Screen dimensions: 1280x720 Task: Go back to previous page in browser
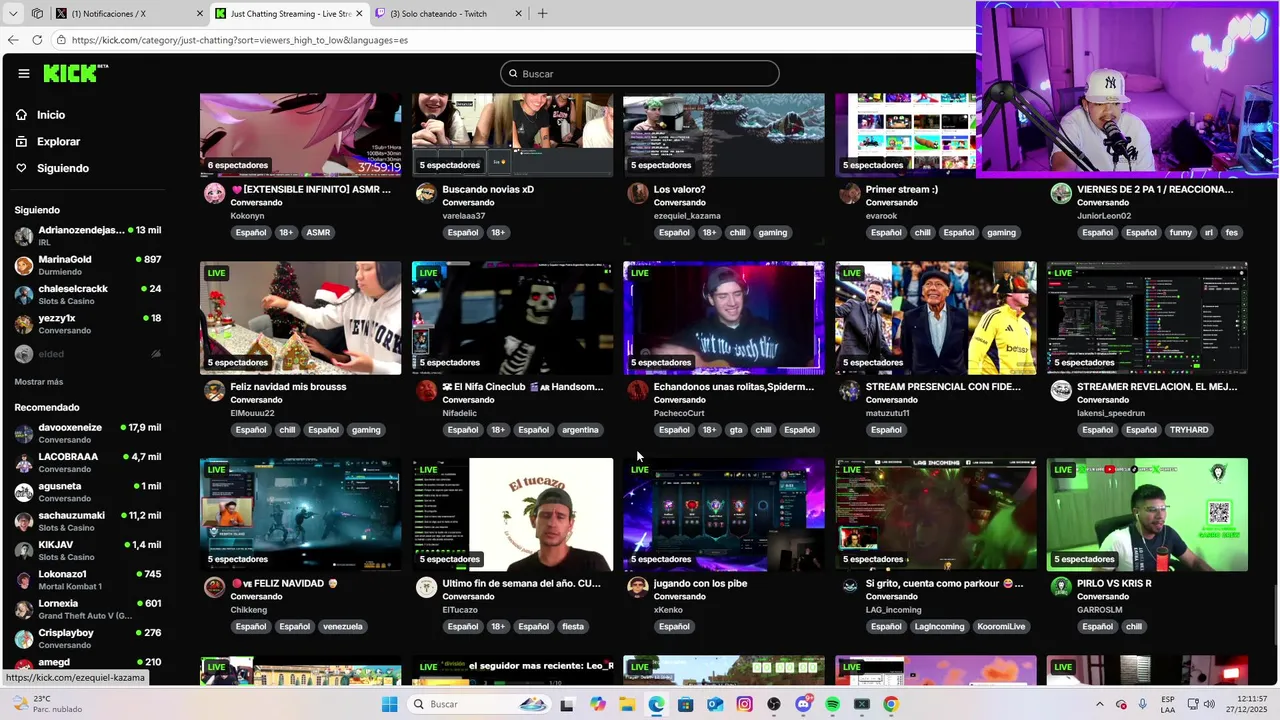[13, 40]
